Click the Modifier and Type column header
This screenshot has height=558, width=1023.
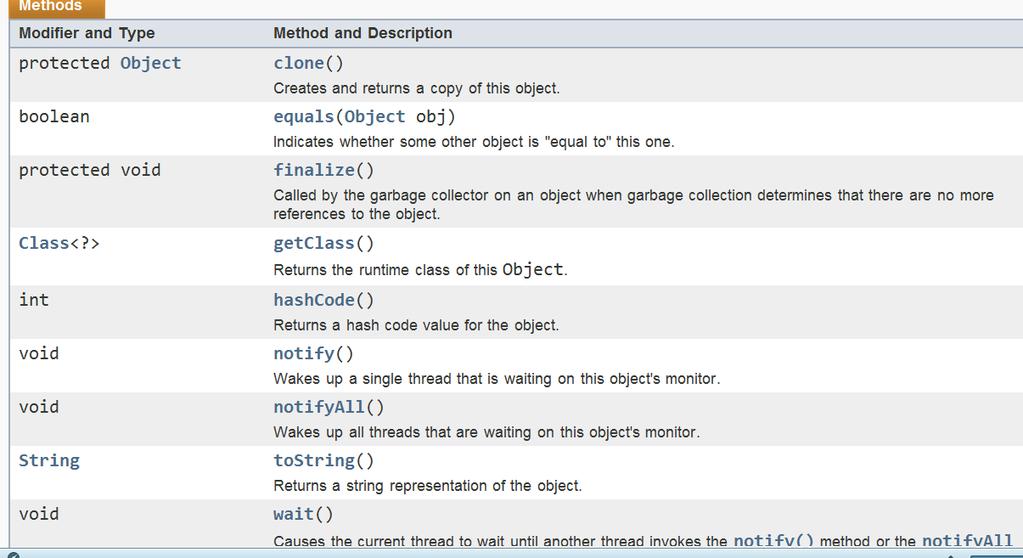click(x=87, y=33)
